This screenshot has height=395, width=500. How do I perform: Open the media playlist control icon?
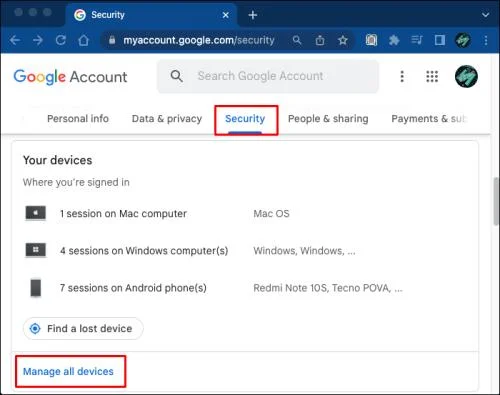click(x=417, y=40)
